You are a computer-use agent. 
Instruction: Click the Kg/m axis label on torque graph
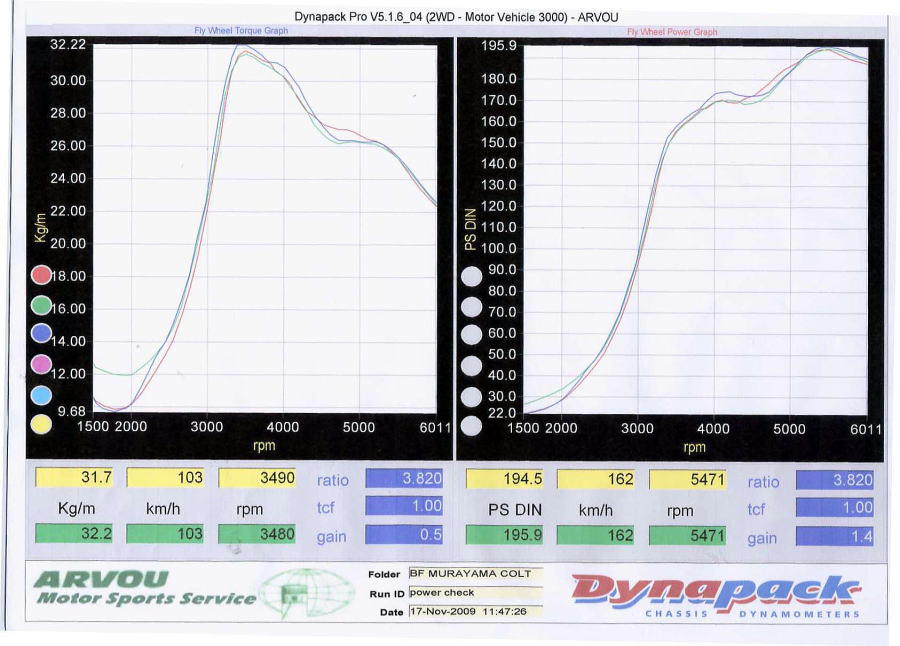pos(40,227)
